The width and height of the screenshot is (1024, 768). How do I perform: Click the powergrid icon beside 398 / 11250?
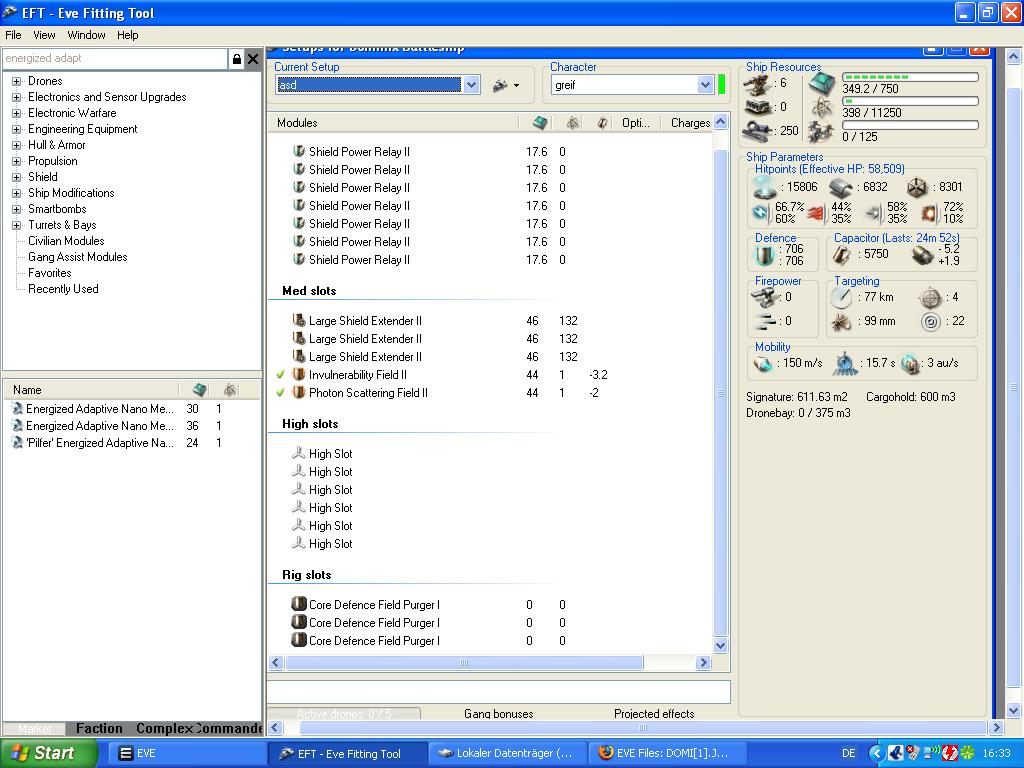(x=822, y=108)
